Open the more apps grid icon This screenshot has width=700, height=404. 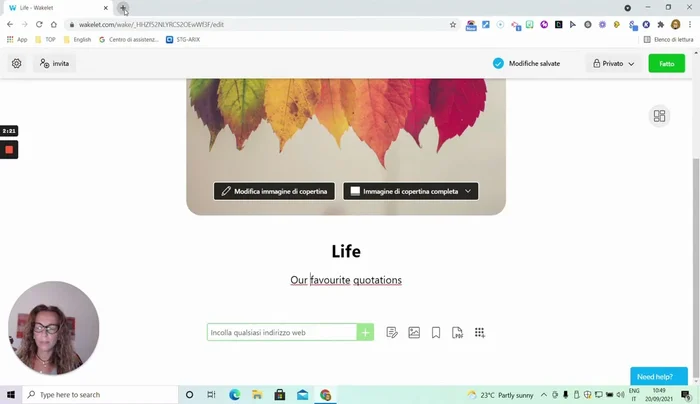[479, 333]
